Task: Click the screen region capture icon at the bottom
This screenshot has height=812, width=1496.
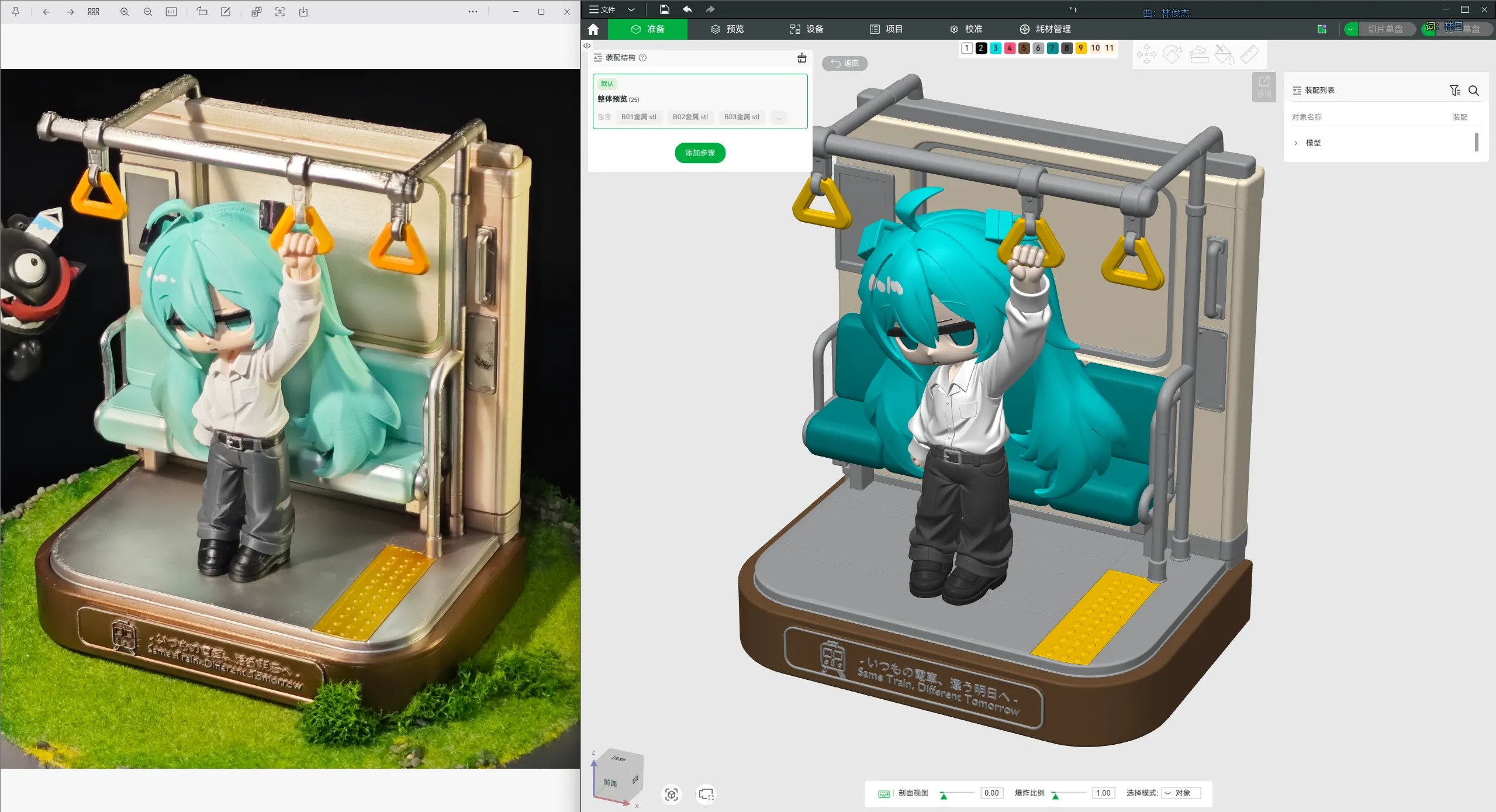Action: tap(706, 794)
